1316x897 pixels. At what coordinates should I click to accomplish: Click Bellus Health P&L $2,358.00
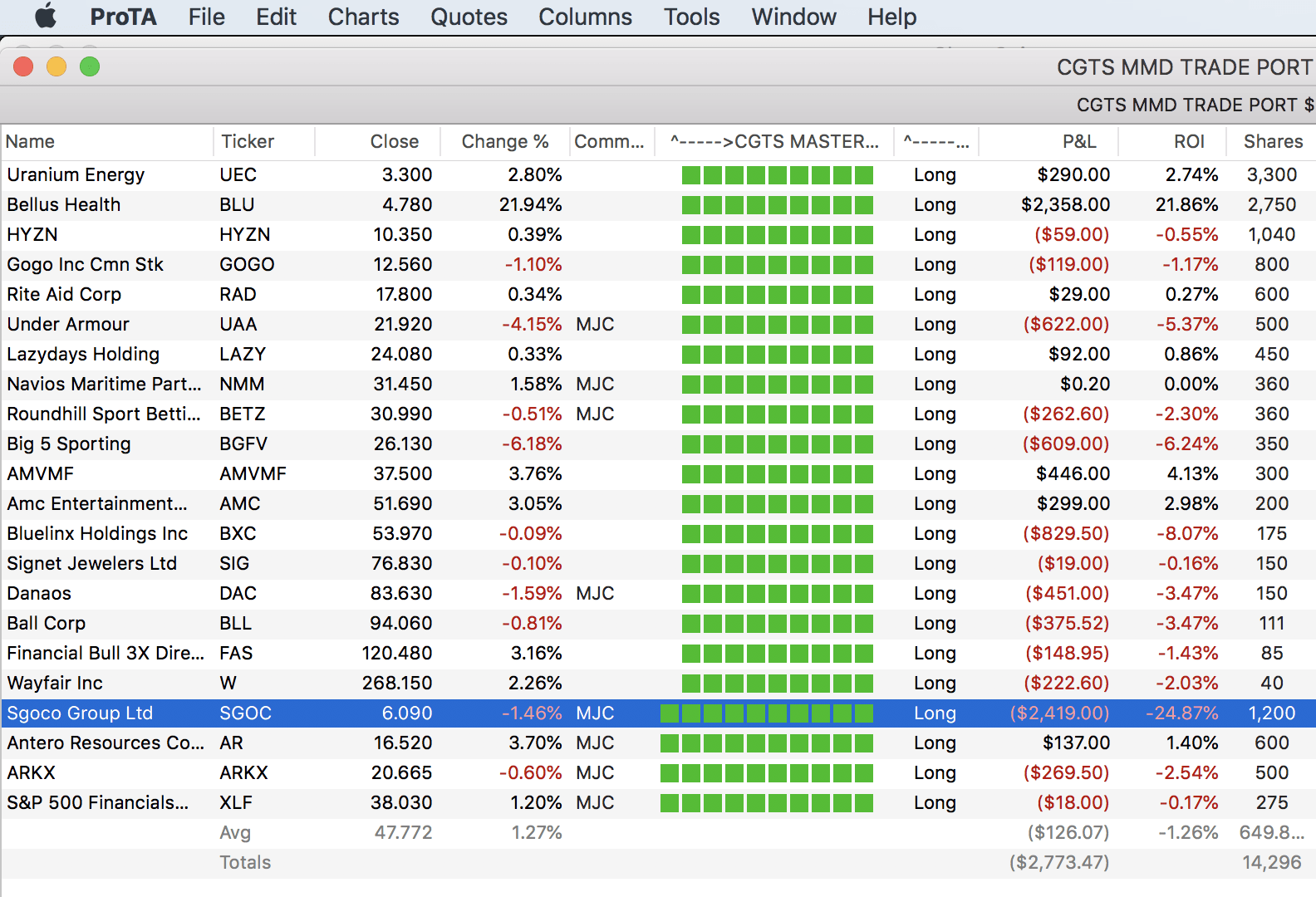[x=1065, y=204]
